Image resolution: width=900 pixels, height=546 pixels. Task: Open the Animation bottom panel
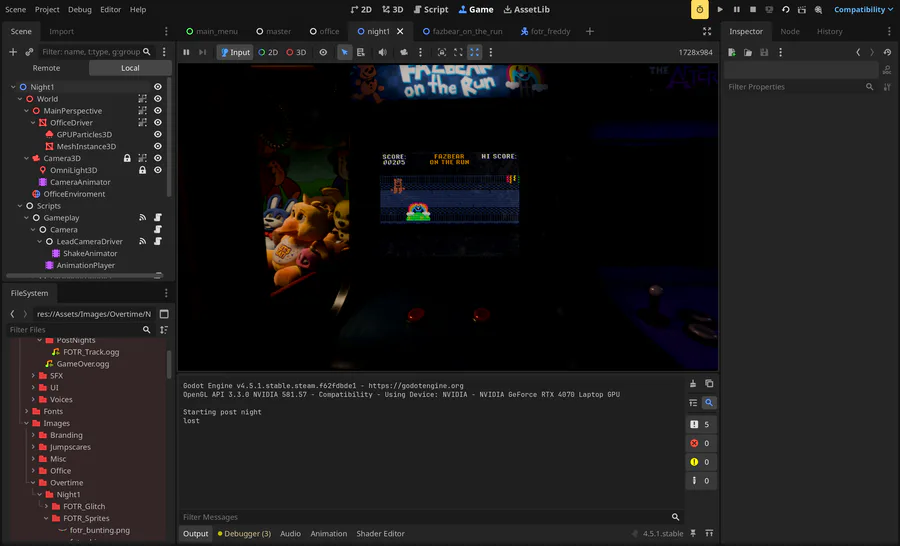click(x=329, y=533)
